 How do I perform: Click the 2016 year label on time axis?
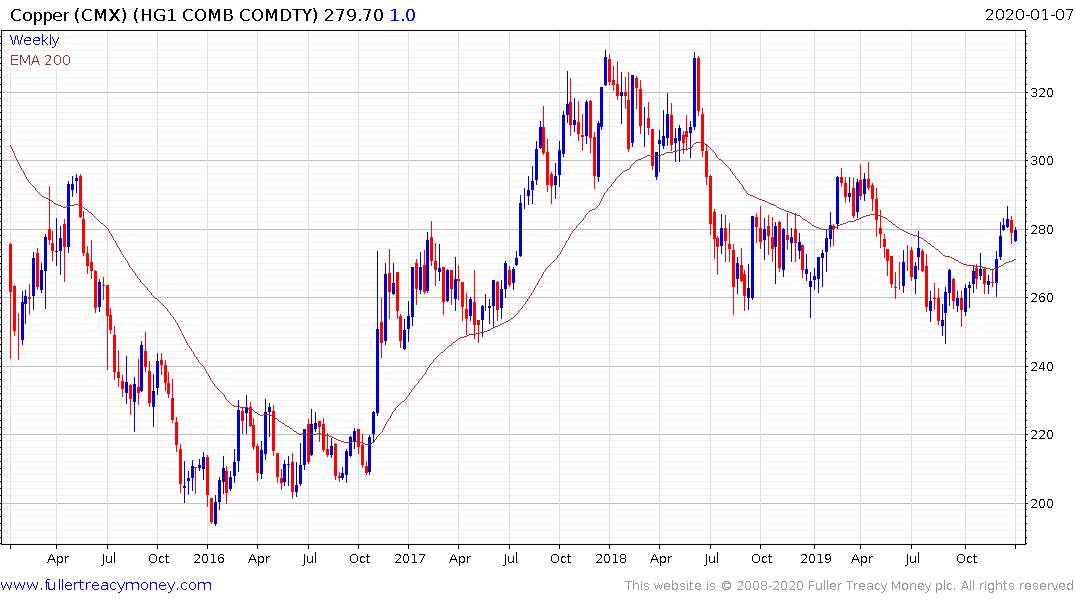click(208, 558)
